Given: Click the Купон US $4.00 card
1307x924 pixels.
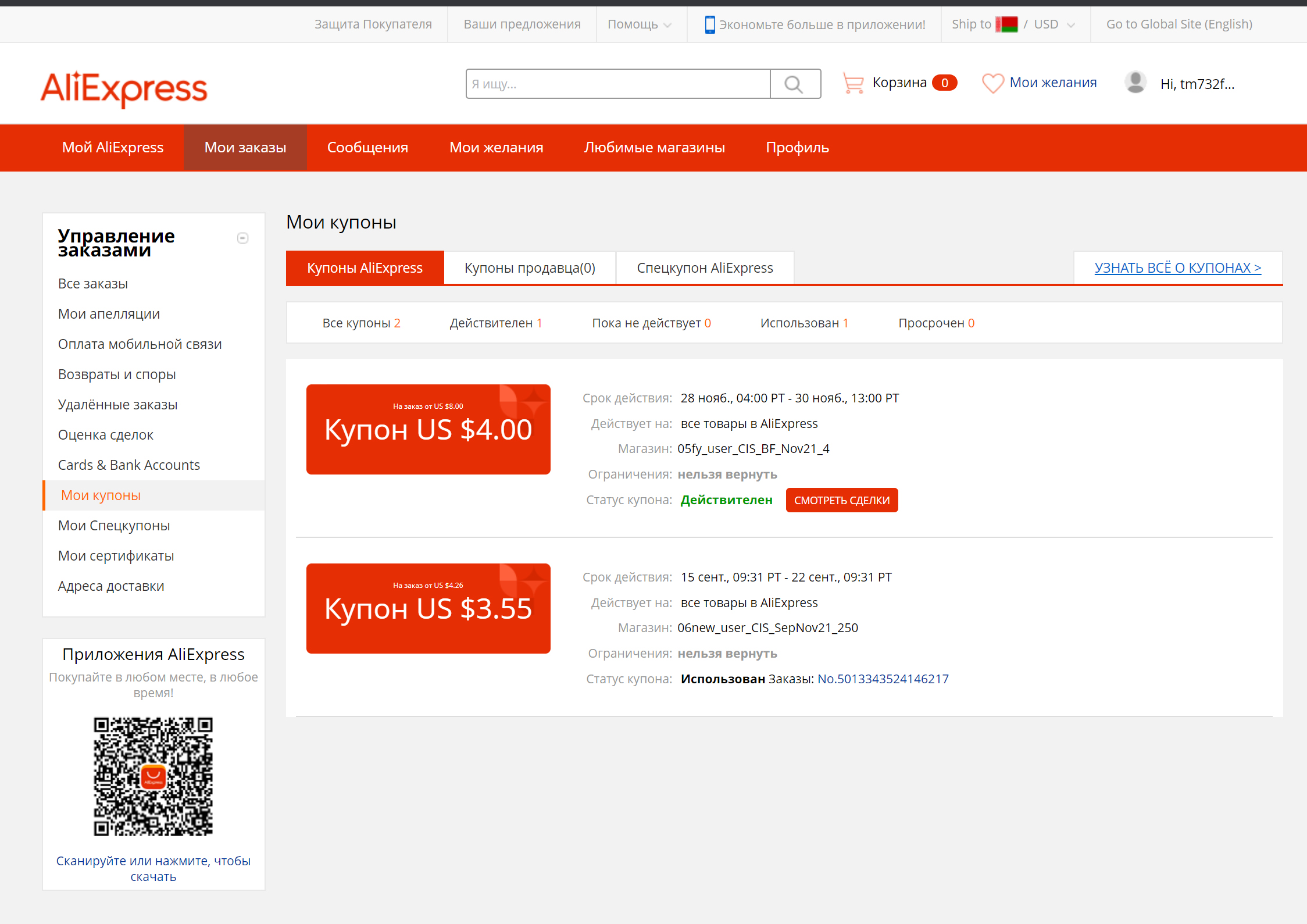Looking at the screenshot, I should [428, 429].
